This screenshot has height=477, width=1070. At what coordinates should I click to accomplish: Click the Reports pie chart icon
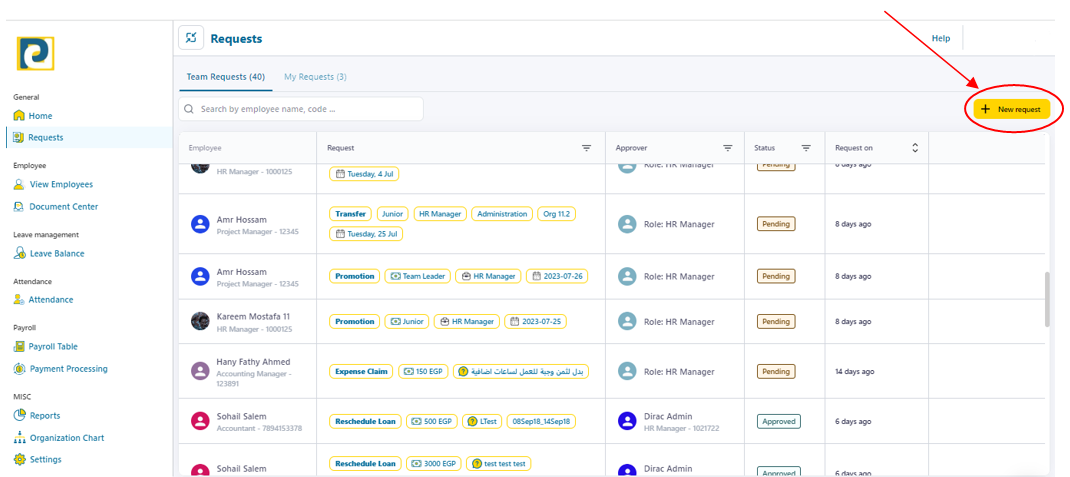point(19,416)
